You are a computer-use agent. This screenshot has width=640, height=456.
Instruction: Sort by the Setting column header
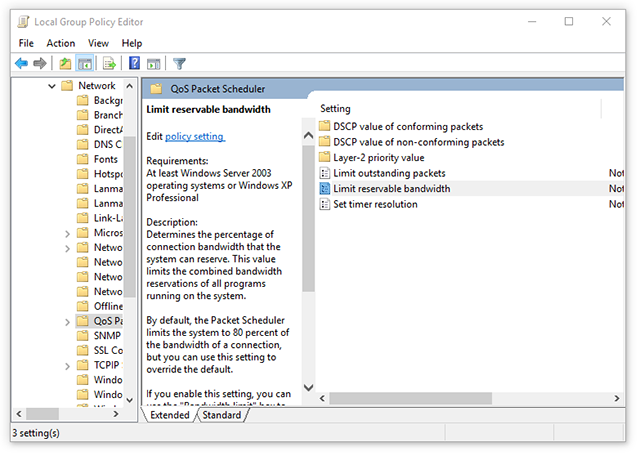tap(335, 108)
